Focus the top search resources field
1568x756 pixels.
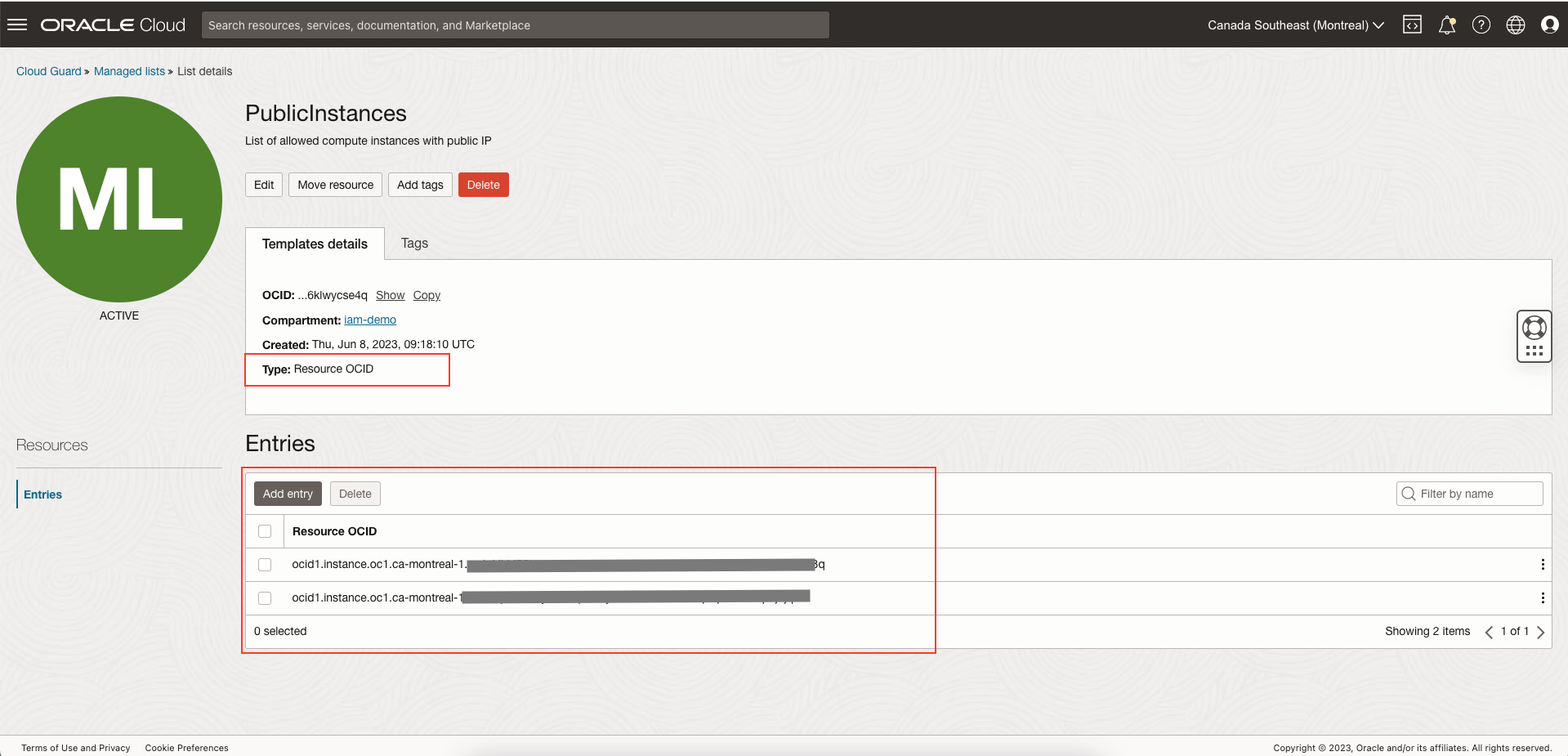click(515, 25)
